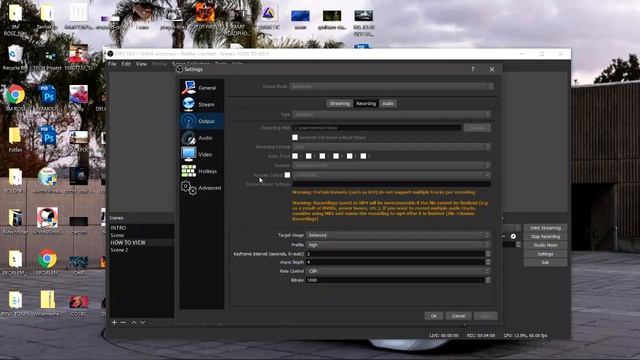Move scene down with the down arrow

click(x=143, y=322)
